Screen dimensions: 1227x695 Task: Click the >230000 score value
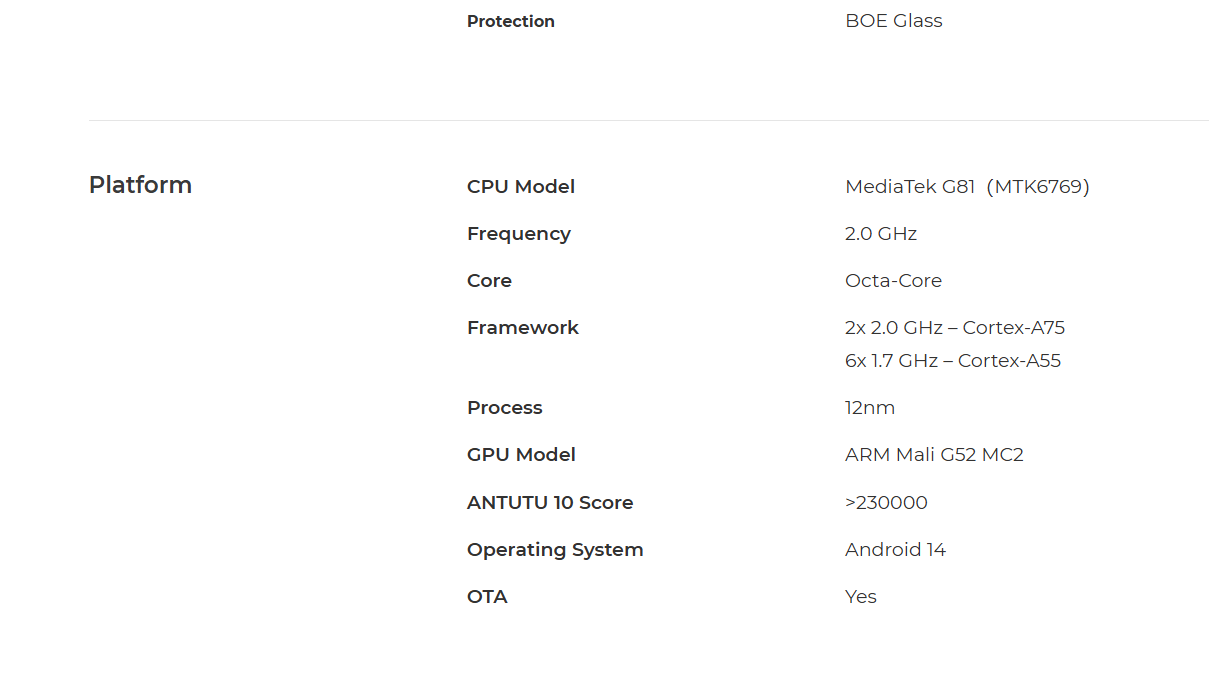point(886,503)
